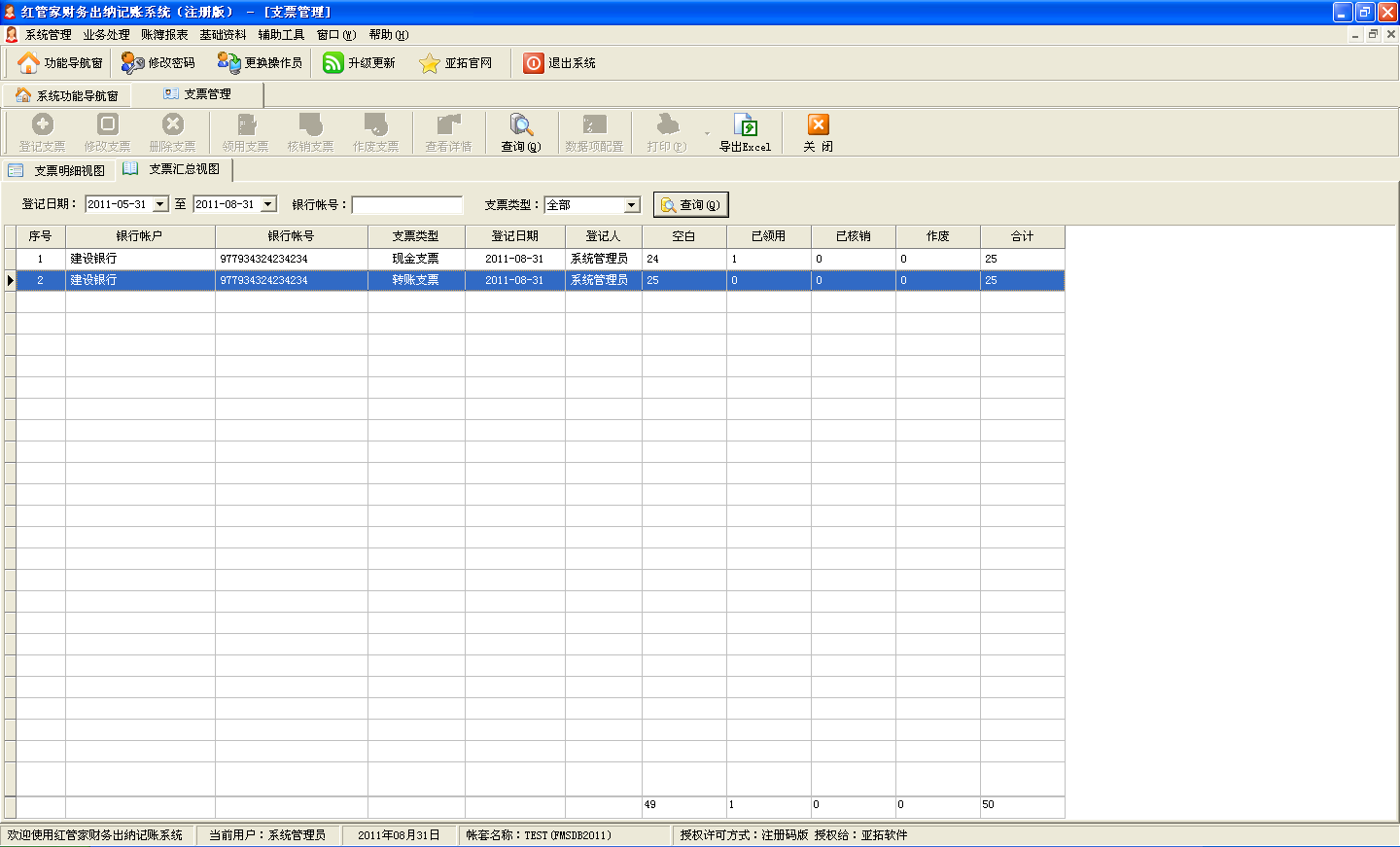Expand the start date dropdown
The height and width of the screenshot is (847, 1400).
(x=160, y=204)
